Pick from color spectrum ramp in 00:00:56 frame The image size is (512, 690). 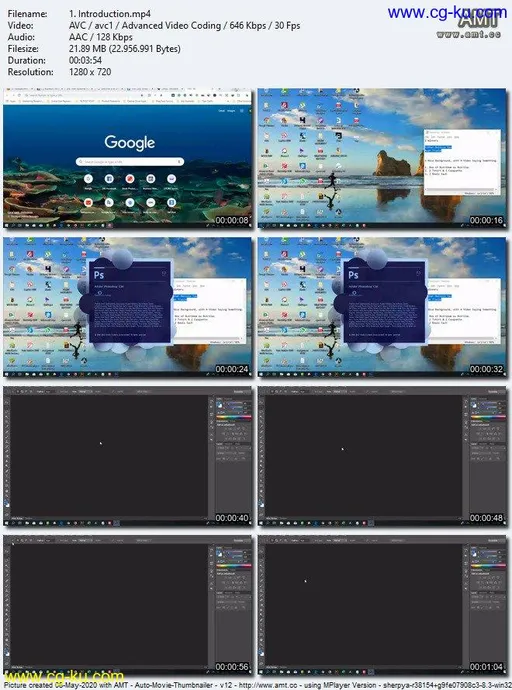[234, 565]
